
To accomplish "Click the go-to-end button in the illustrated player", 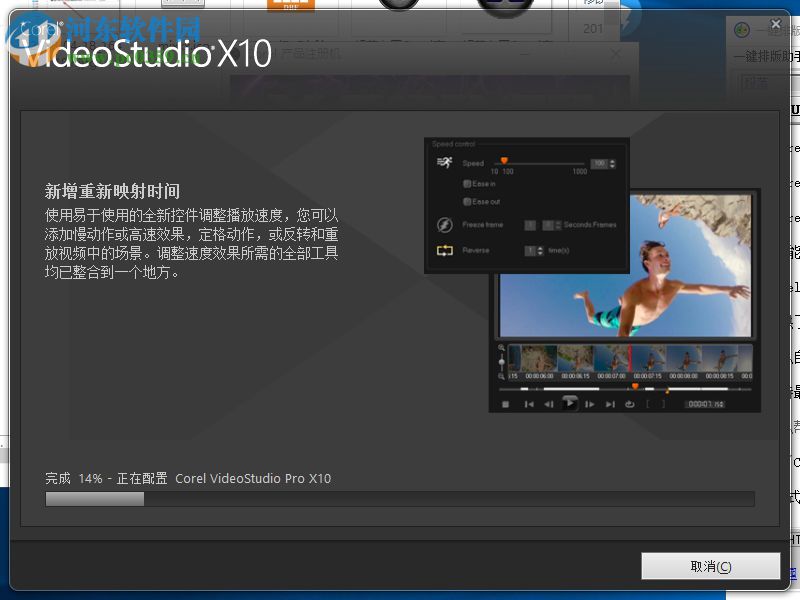I will click(610, 404).
